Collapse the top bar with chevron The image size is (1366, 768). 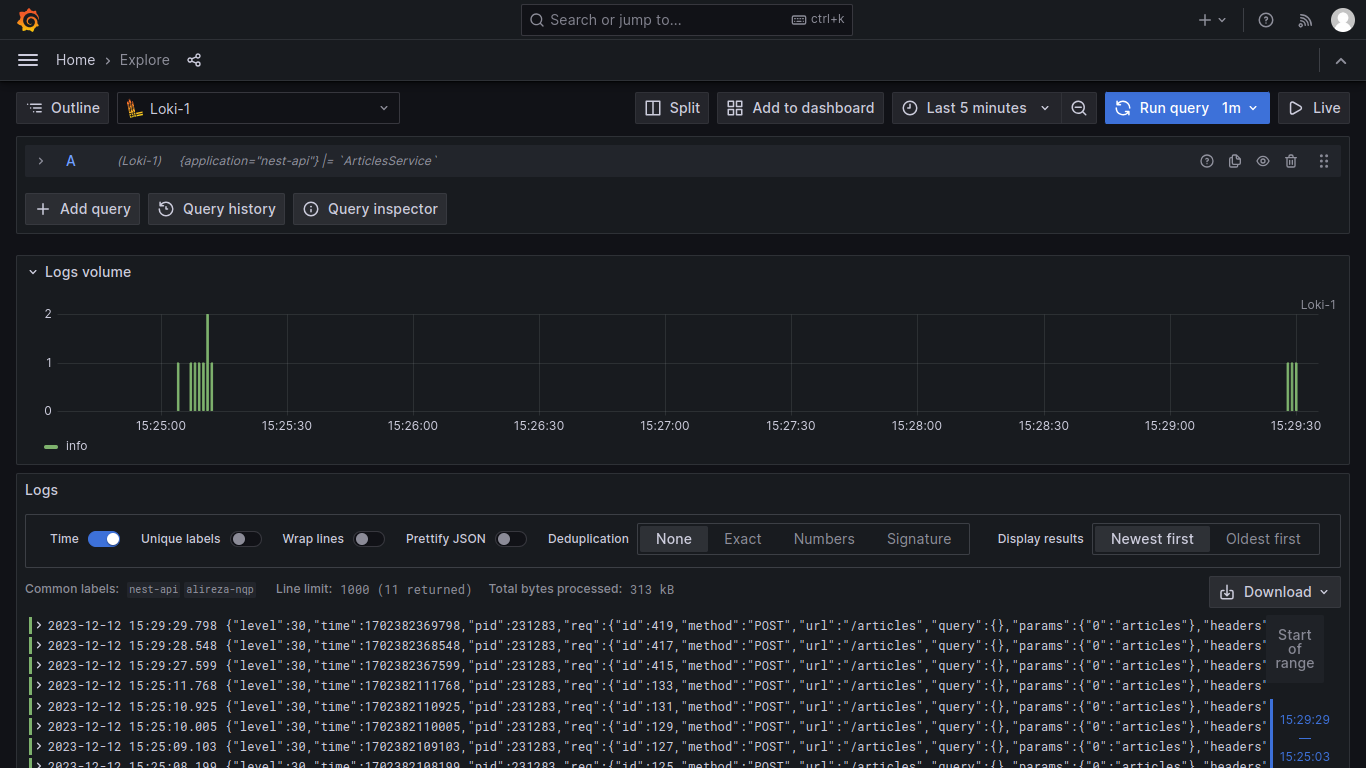pyautogui.click(x=1341, y=60)
